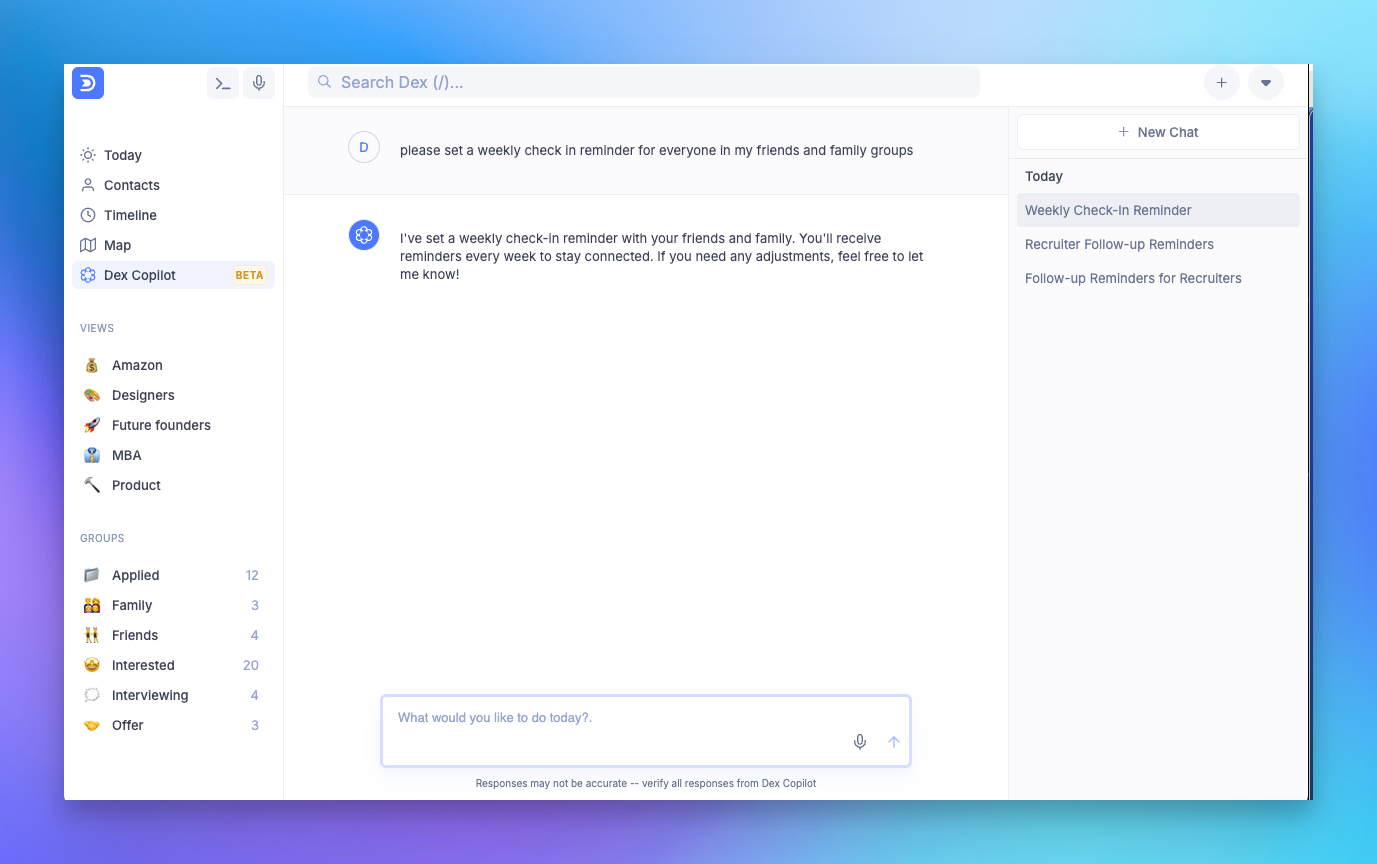Open the account dropdown caret in header
The height and width of the screenshot is (864, 1377).
click(1266, 82)
